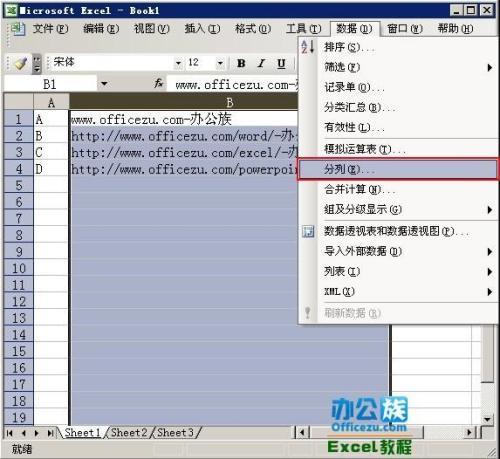Toggle Bold formatting button
Image resolution: width=500 pixels, height=459 pixels.
[241, 63]
